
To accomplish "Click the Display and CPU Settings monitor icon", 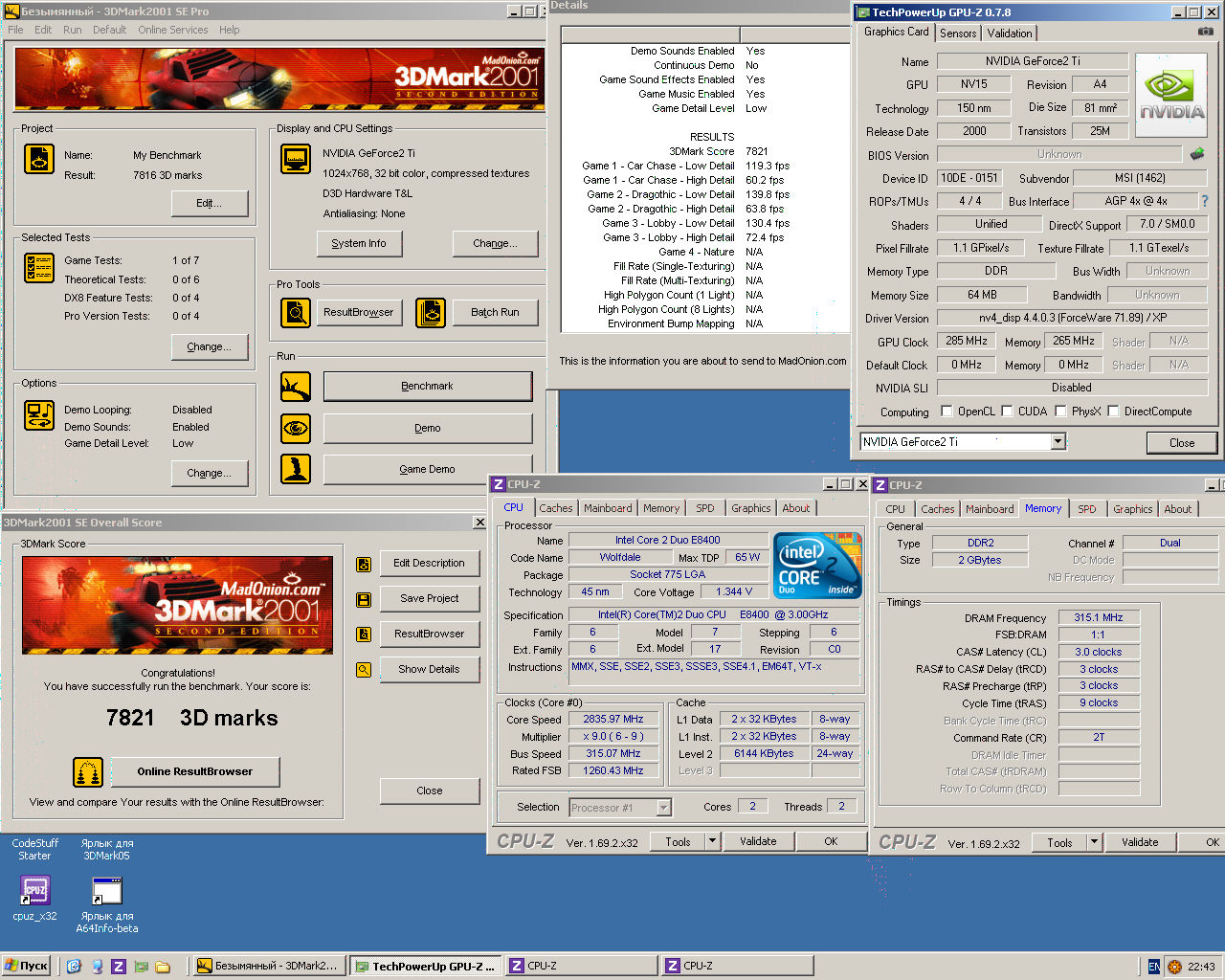I will pyautogui.click(x=296, y=159).
